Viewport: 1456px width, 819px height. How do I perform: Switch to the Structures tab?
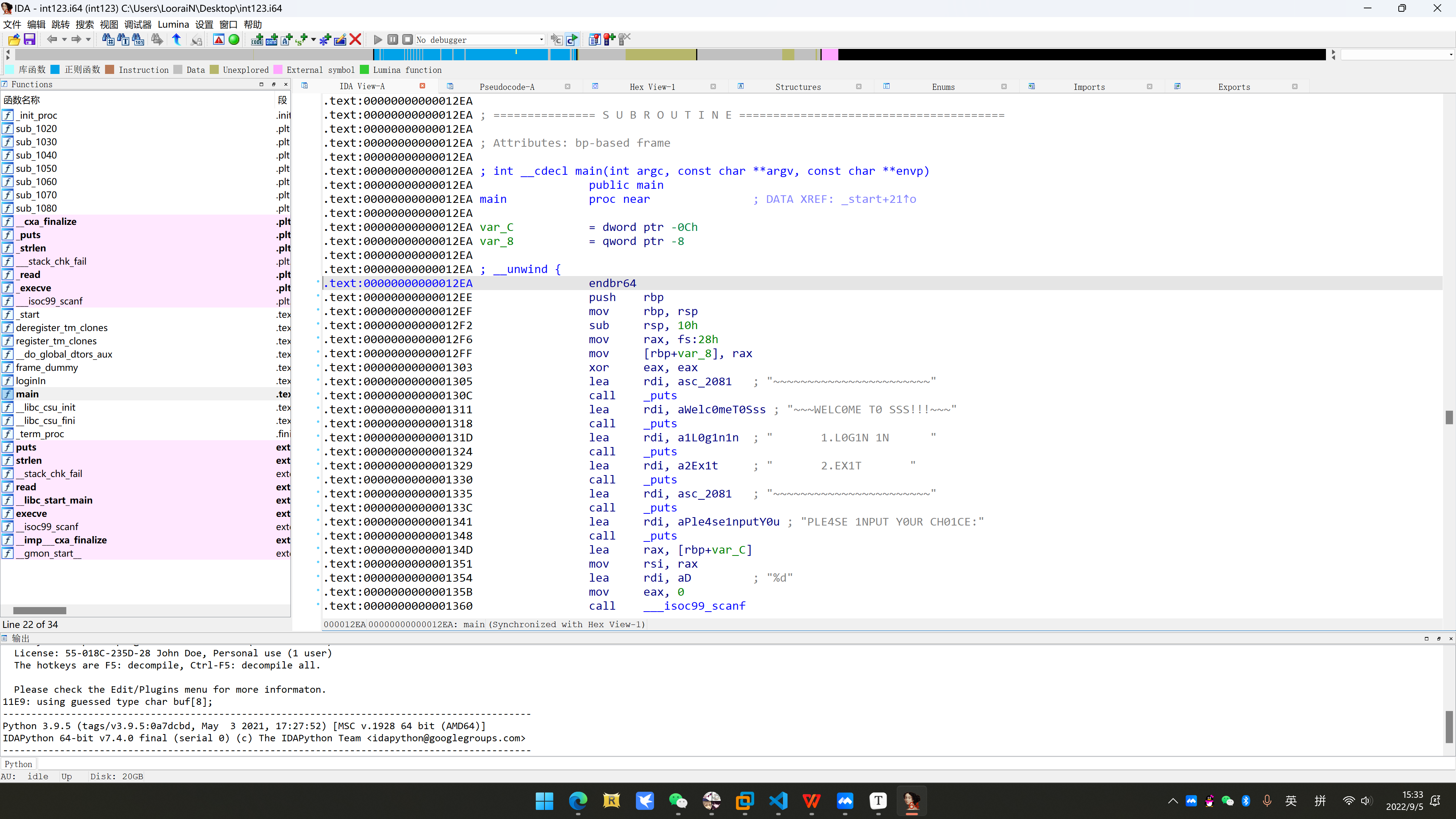click(x=798, y=86)
